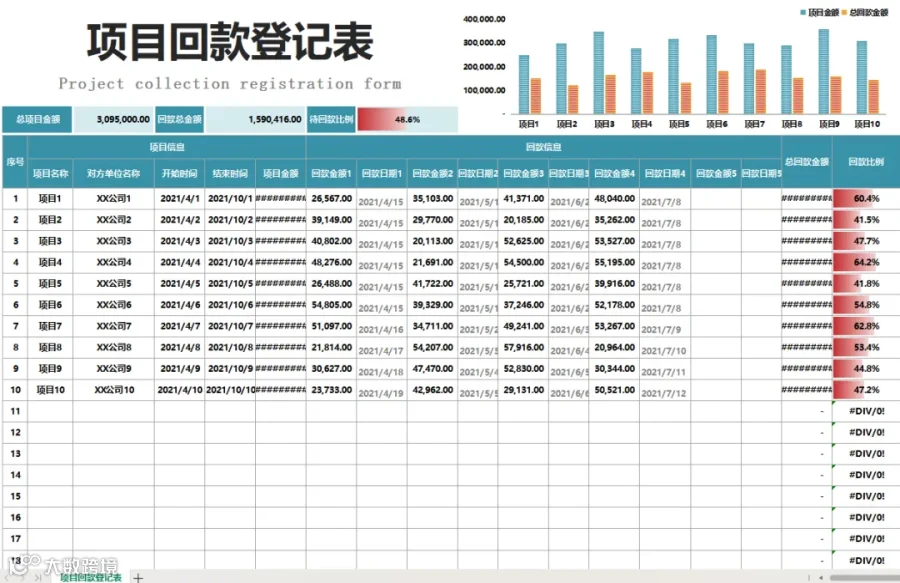Image resolution: width=900 pixels, height=583 pixels.
Task: Click the 待回款比例 48.6% progress cell
Action: pos(408,119)
